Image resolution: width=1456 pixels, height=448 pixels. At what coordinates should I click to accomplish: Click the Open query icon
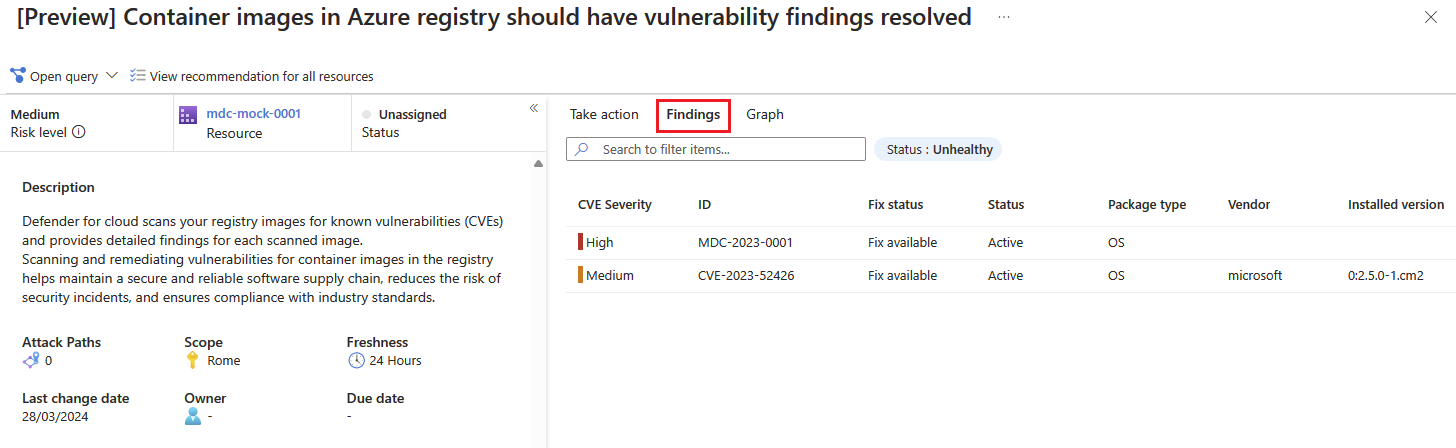(x=17, y=76)
